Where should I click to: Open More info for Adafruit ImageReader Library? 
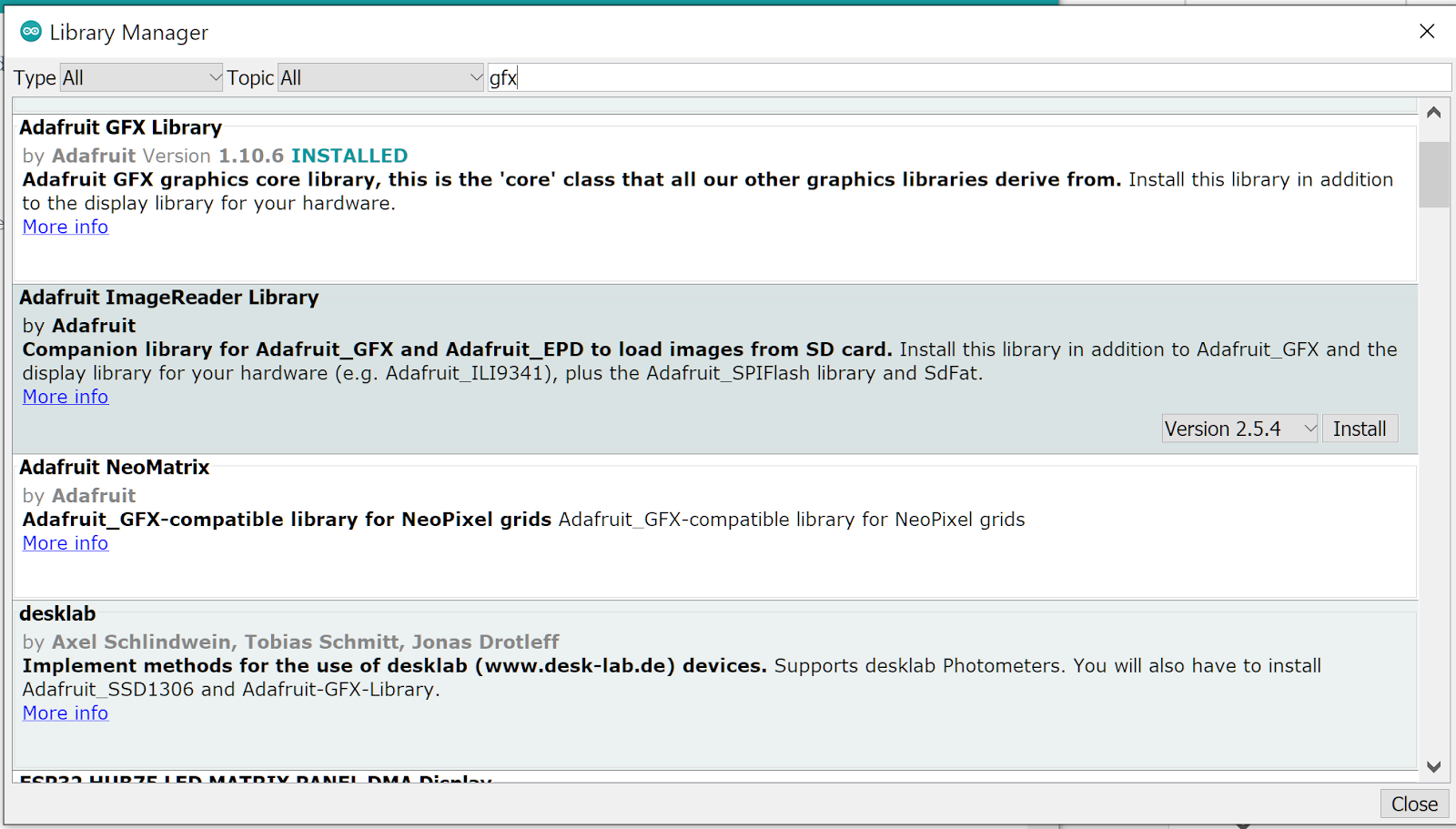point(66,398)
